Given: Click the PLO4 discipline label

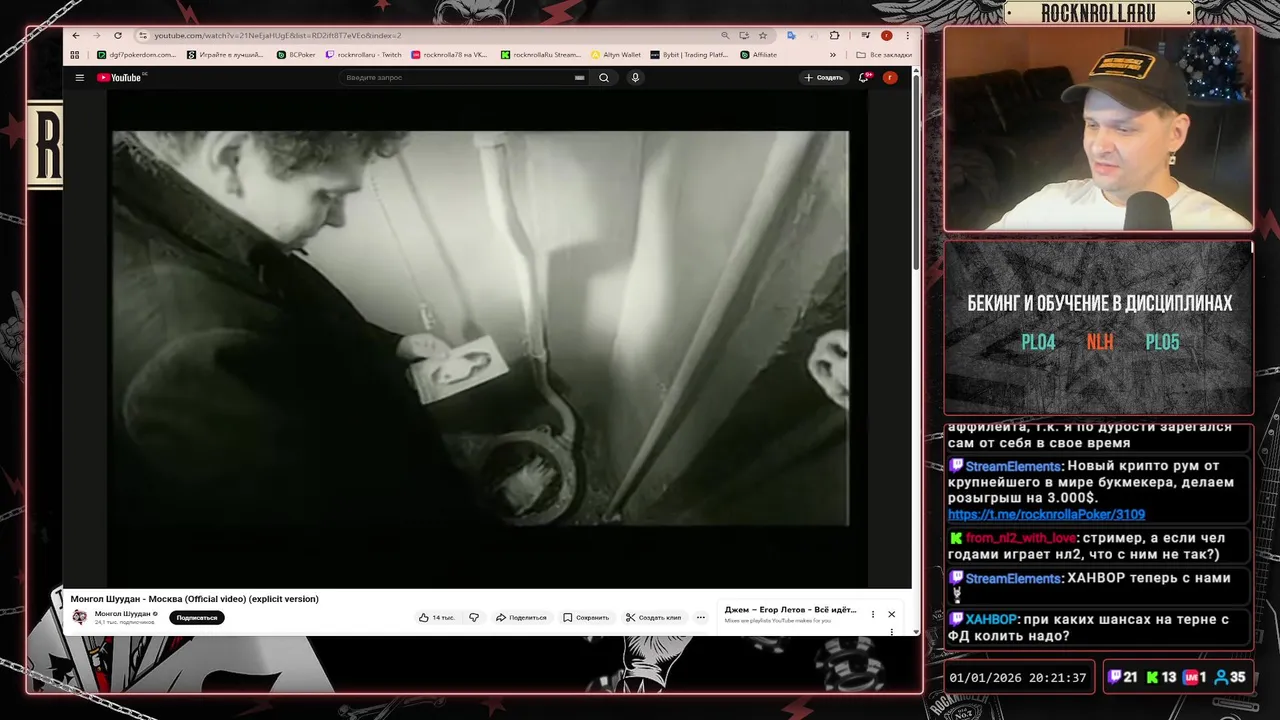Looking at the screenshot, I should click(x=1038, y=342).
